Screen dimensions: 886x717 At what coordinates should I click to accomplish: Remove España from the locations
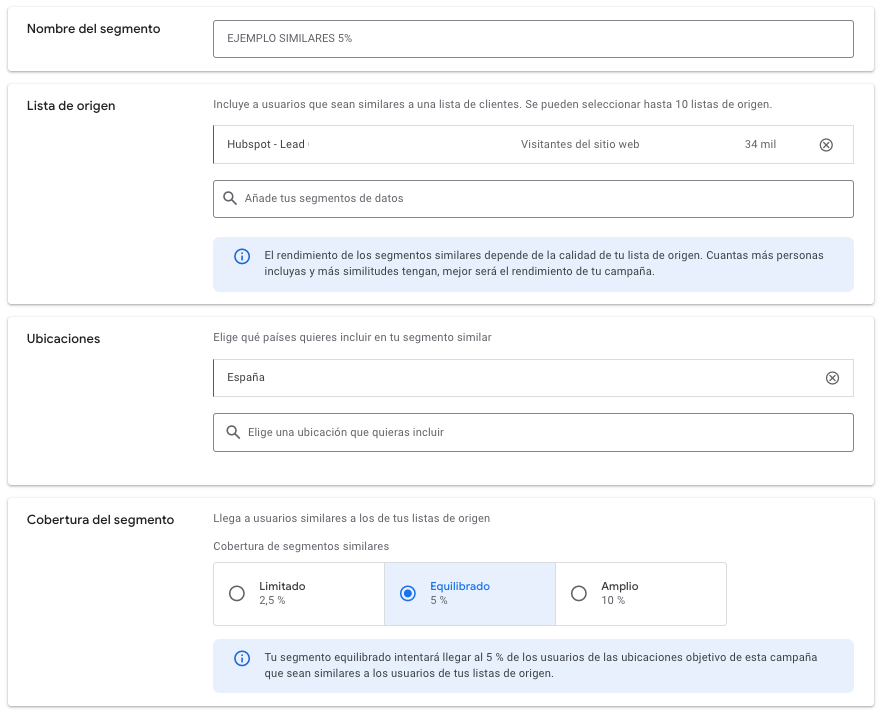(x=831, y=378)
